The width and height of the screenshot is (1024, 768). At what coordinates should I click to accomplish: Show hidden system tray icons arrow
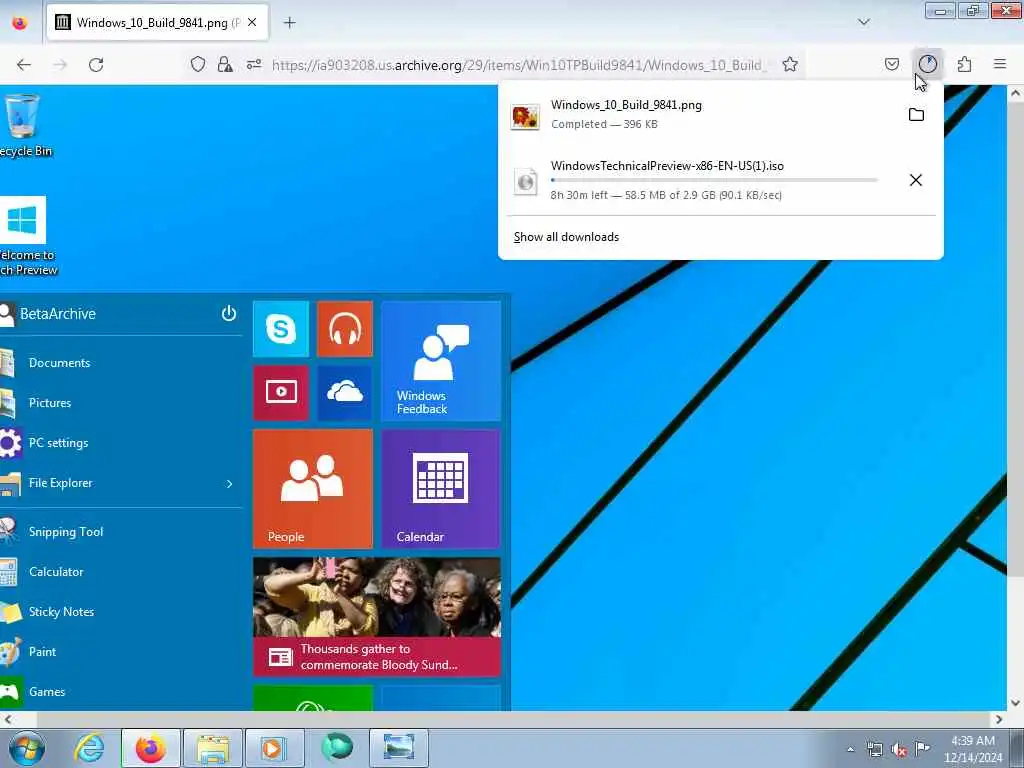[850, 749]
